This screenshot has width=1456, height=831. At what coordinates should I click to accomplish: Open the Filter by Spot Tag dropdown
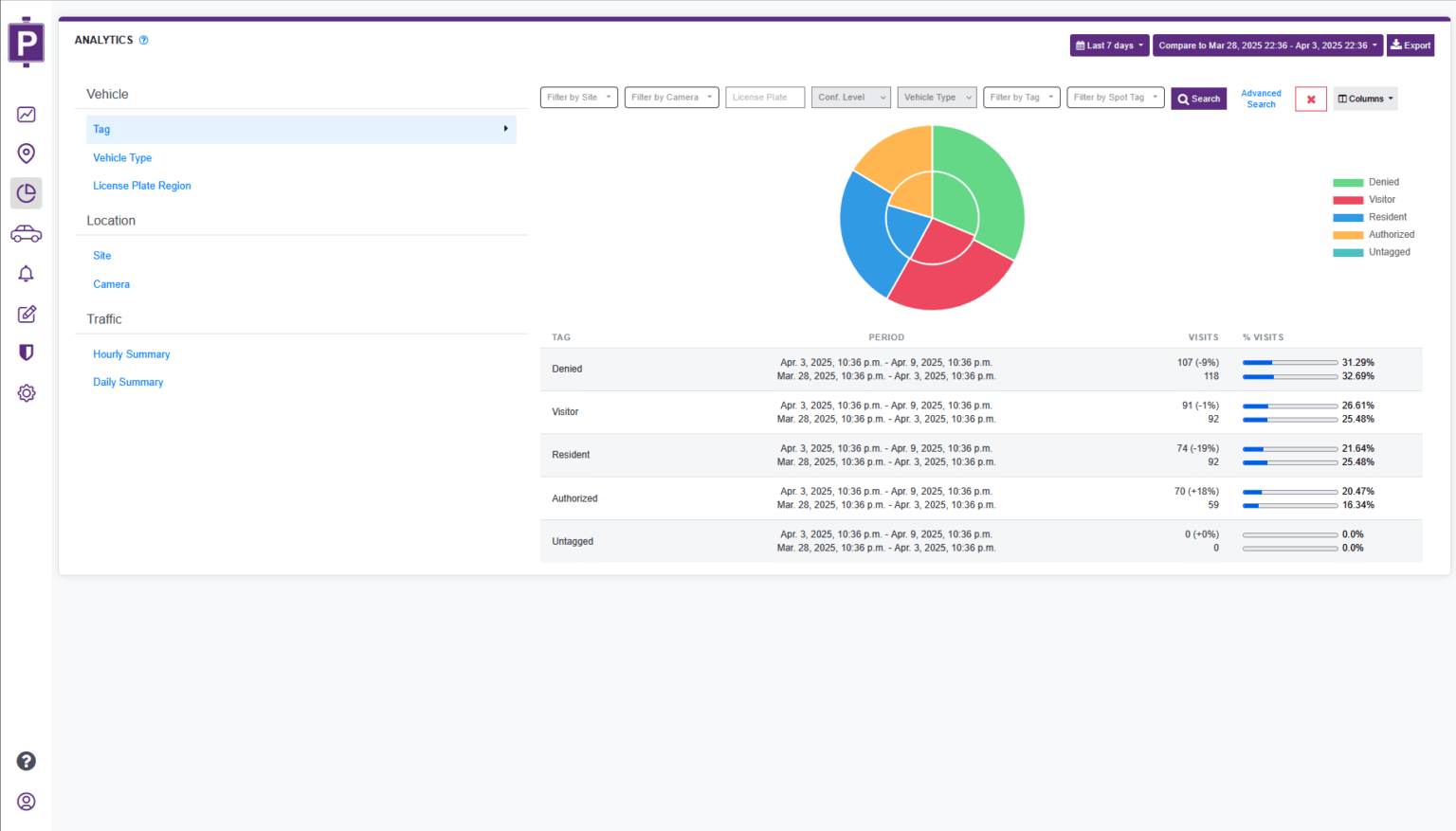click(1116, 98)
